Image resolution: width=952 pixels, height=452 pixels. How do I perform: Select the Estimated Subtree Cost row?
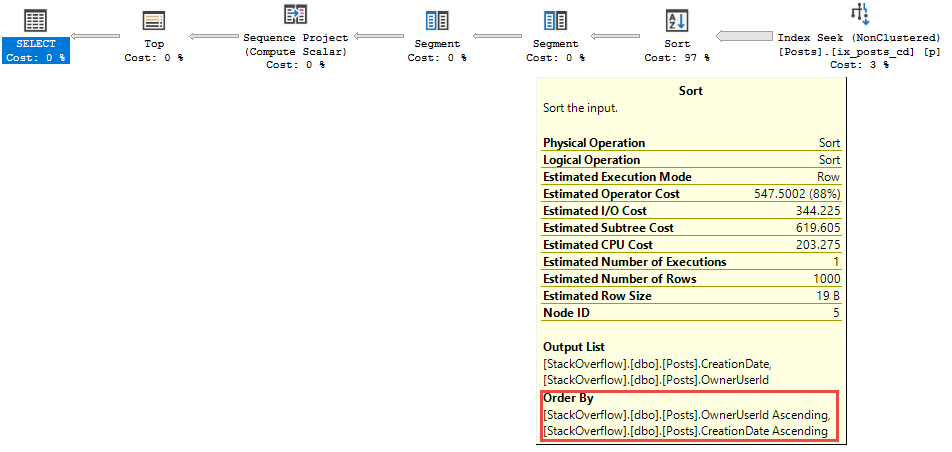[x=691, y=228]
